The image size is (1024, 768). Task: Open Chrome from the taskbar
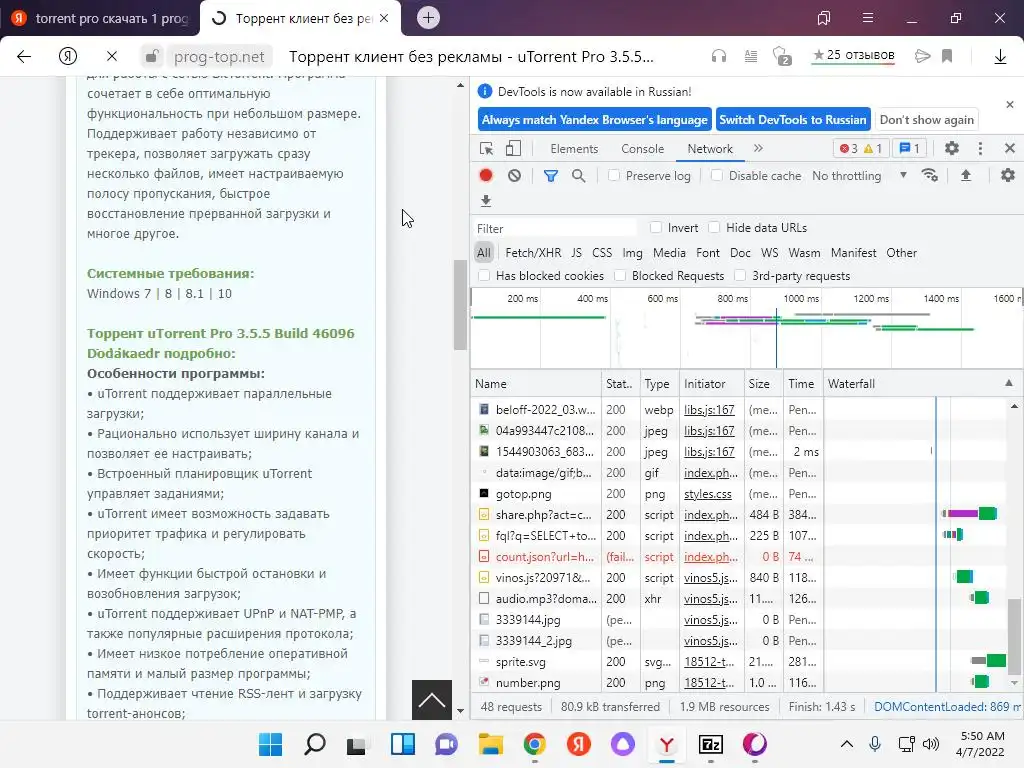534,744
